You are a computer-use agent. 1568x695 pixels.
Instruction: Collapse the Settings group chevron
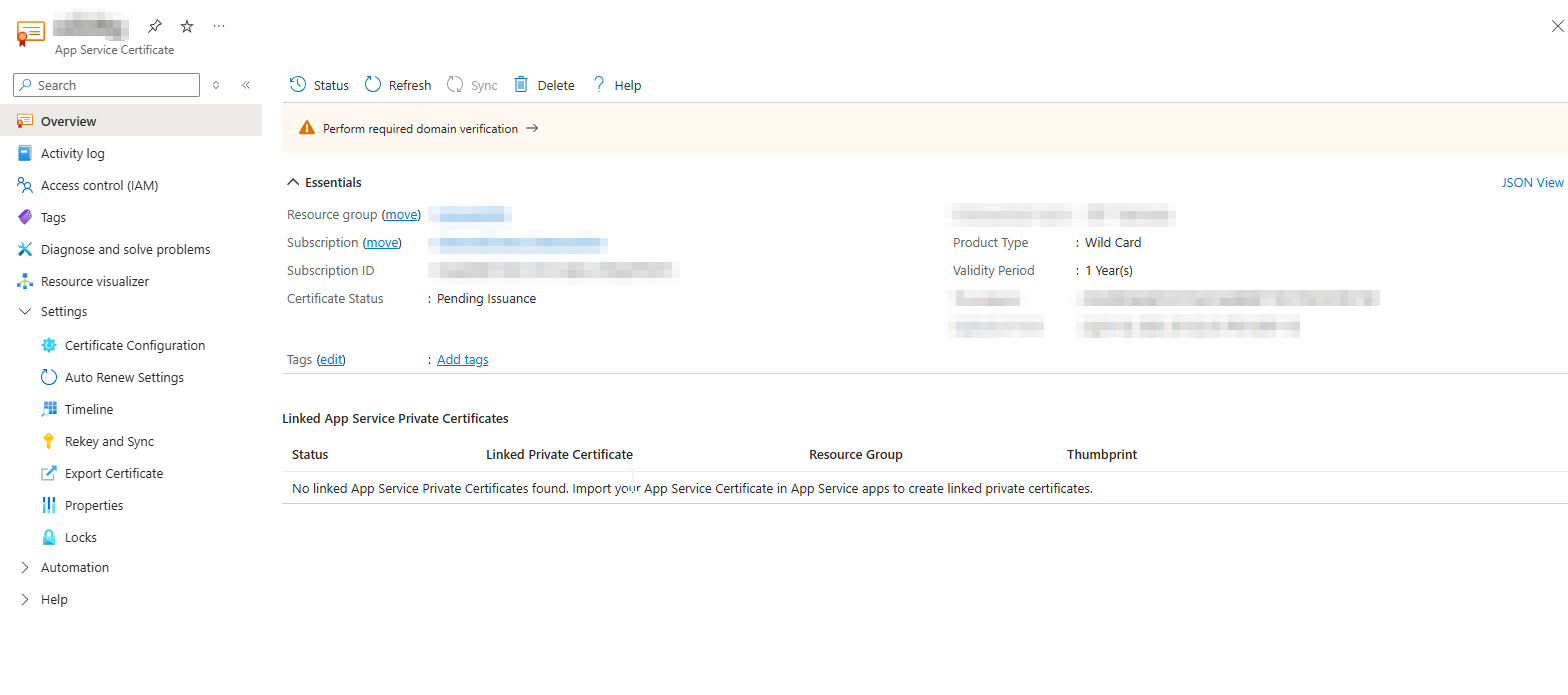(x=25, y=311)
